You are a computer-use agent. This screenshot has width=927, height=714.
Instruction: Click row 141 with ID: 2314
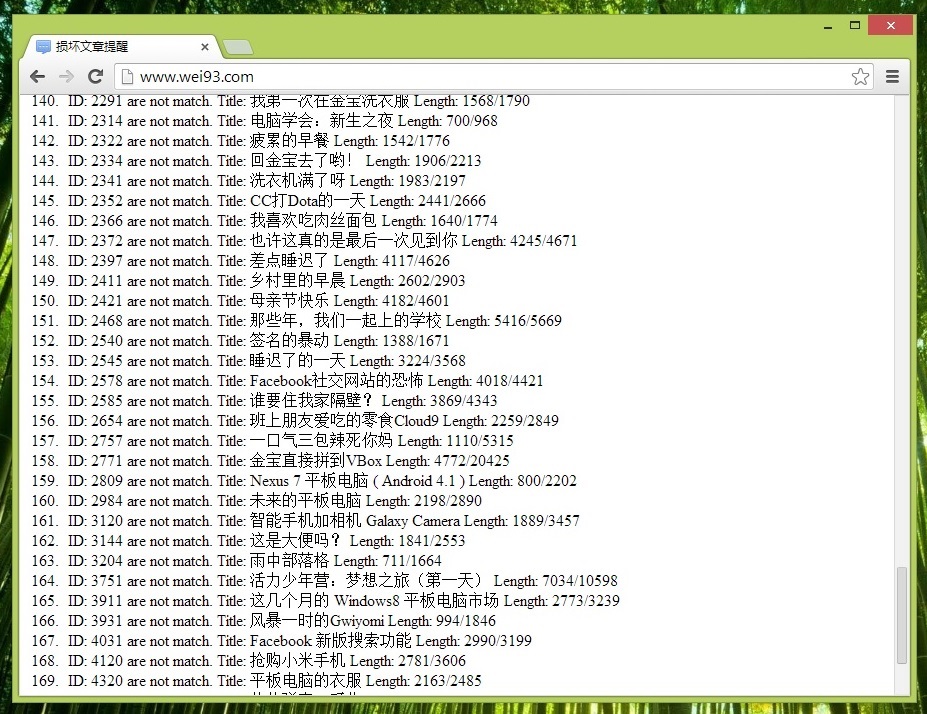(264, 121)
